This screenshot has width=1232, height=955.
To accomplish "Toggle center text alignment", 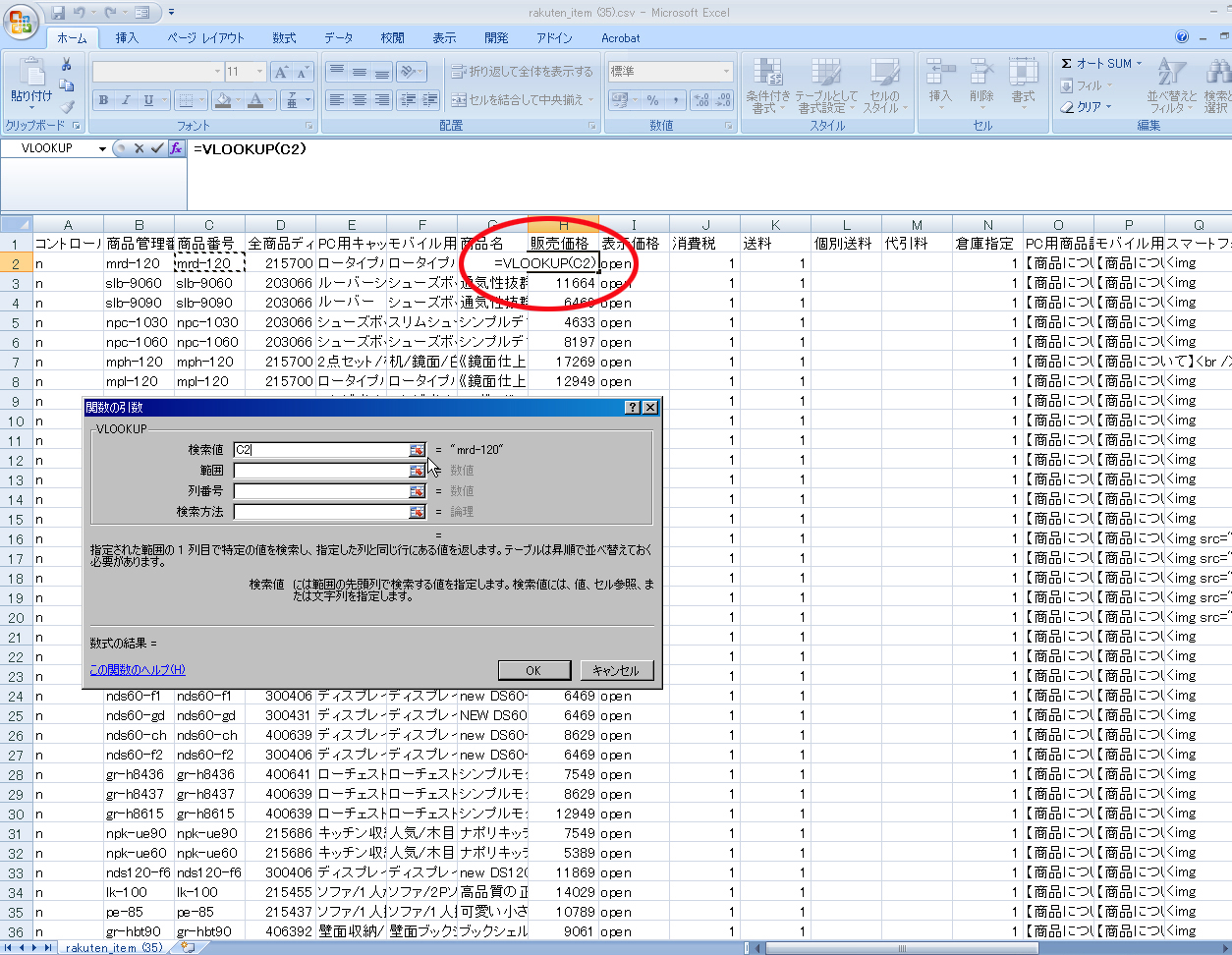I will pos(360,100).
